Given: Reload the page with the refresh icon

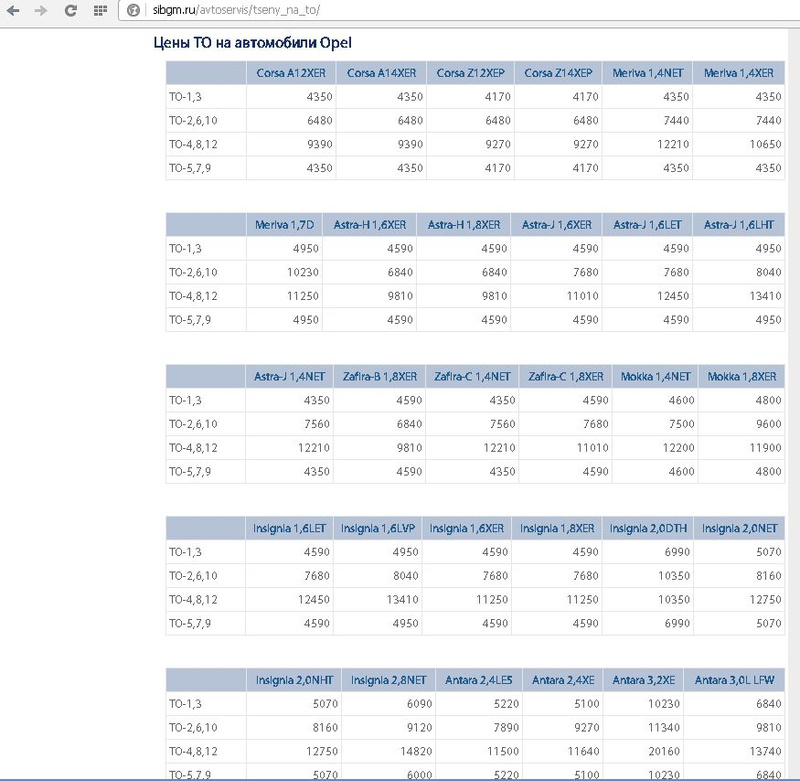Looking at the screenshot, I should click(x=70, y=10).
